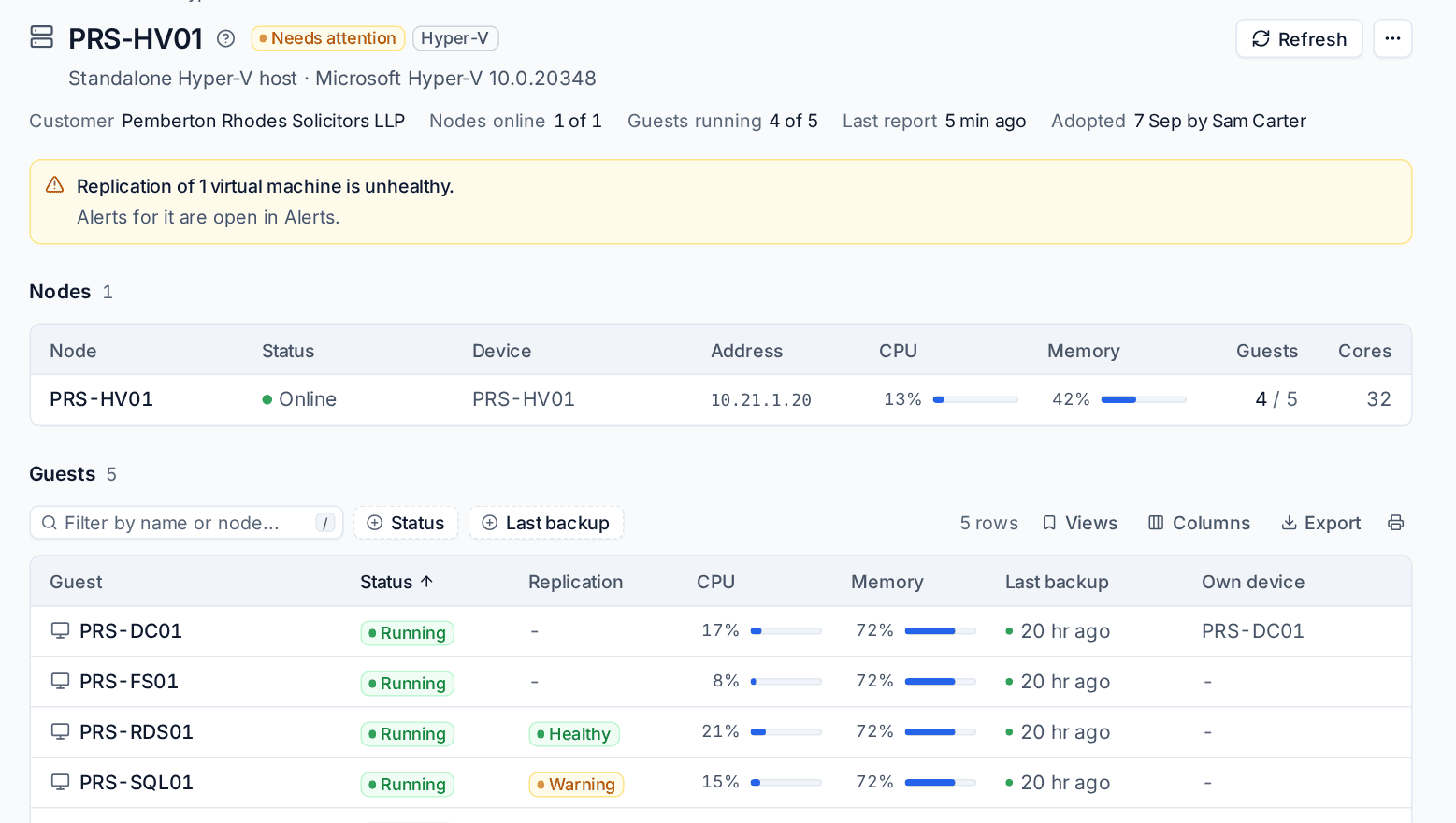
Task: Click the node Memory usage bar at 42%
Action: pos(1144,399)
